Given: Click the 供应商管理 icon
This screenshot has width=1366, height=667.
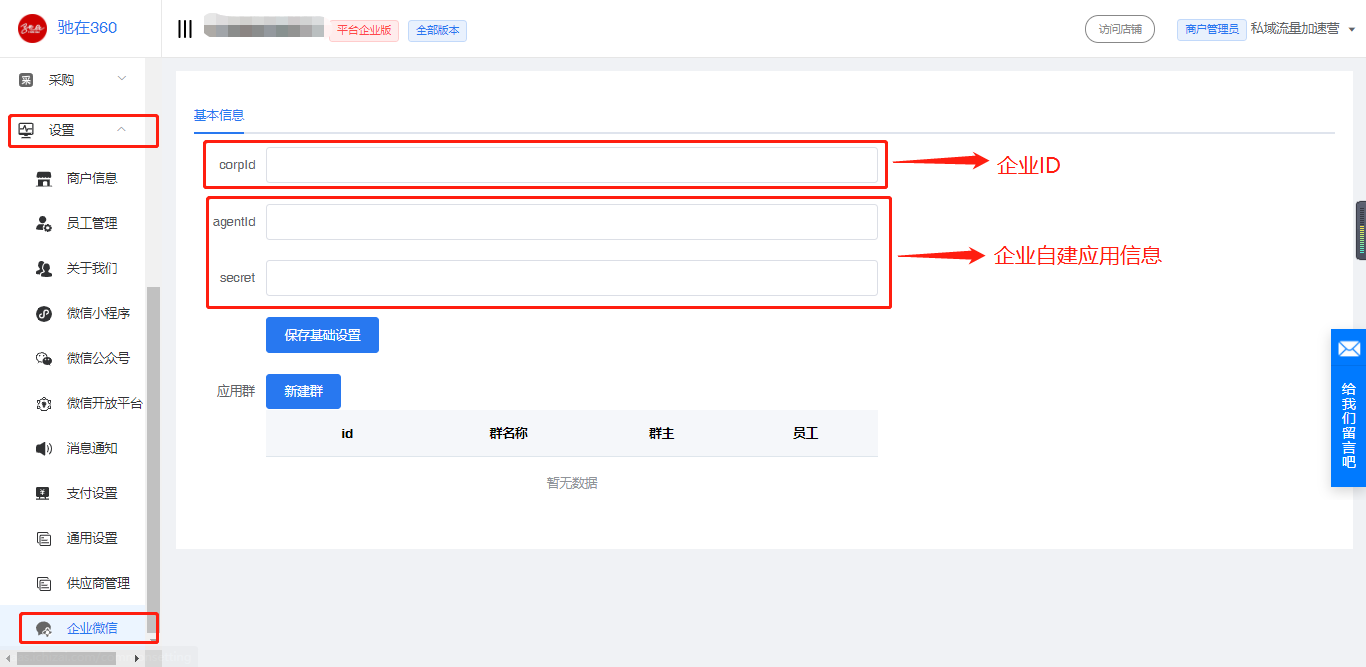Looking at the screenshot, I should [44, 584].
